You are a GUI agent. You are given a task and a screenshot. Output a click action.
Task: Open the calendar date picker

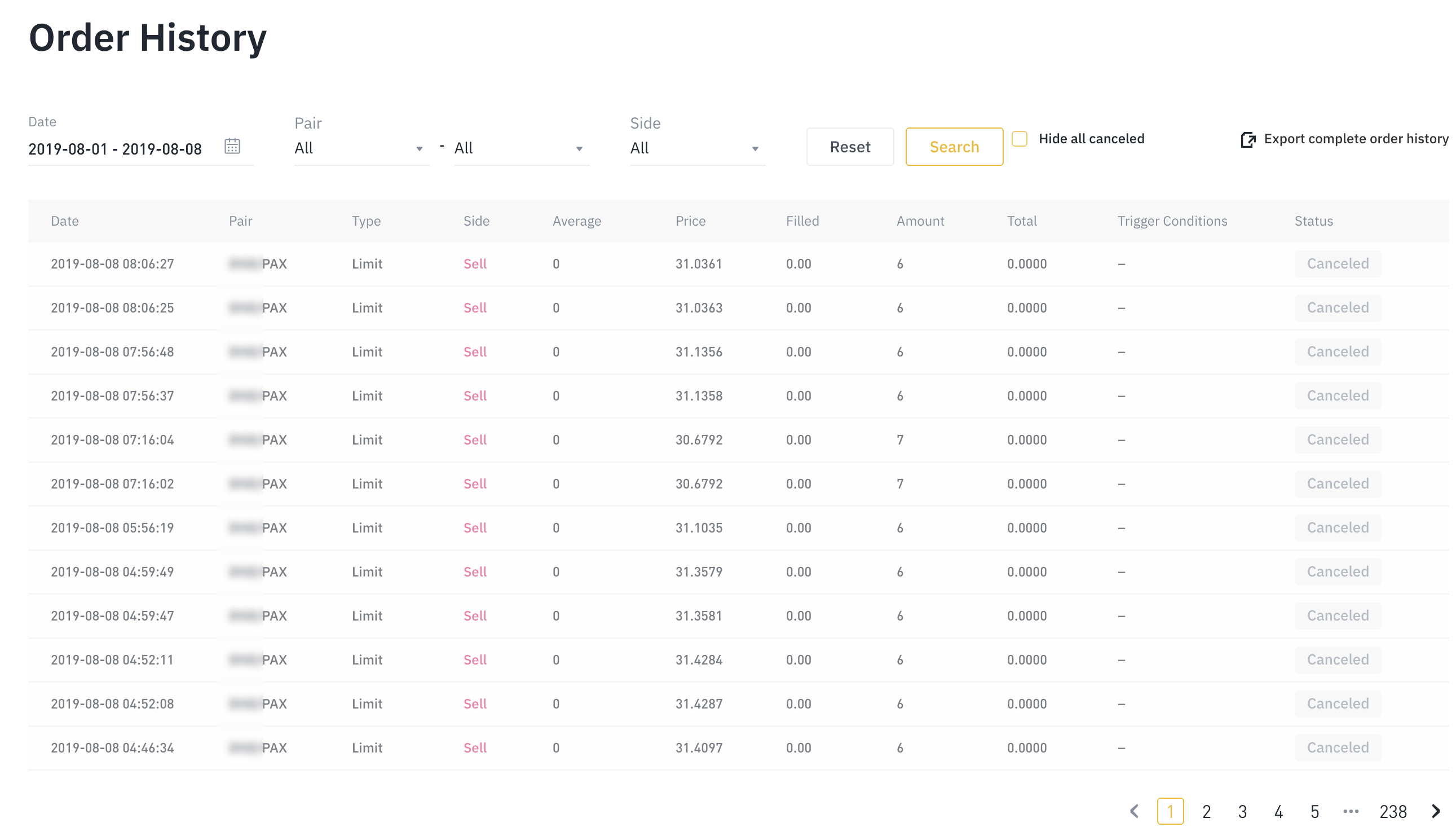point(233,147)
